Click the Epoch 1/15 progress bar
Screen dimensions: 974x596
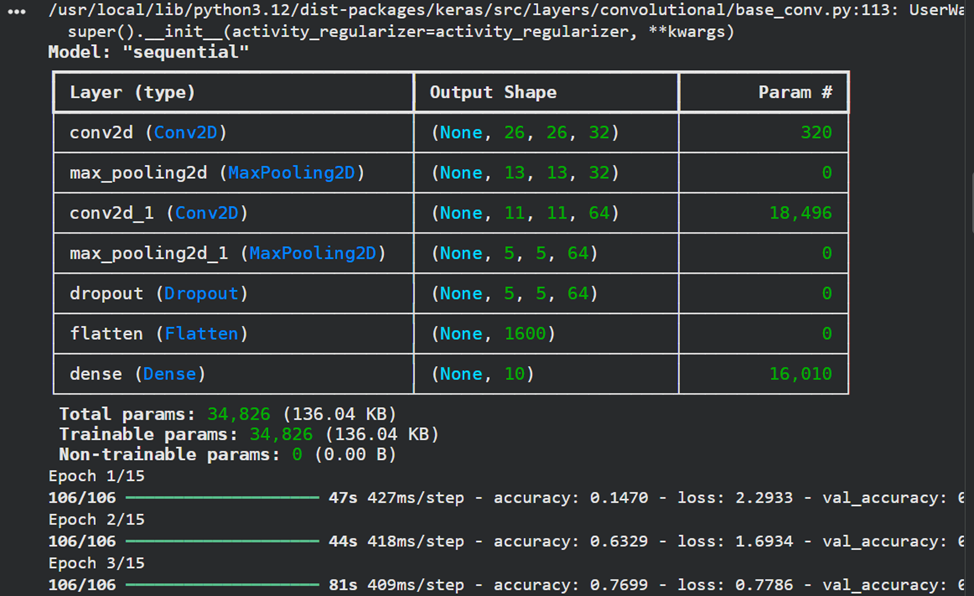221,497
